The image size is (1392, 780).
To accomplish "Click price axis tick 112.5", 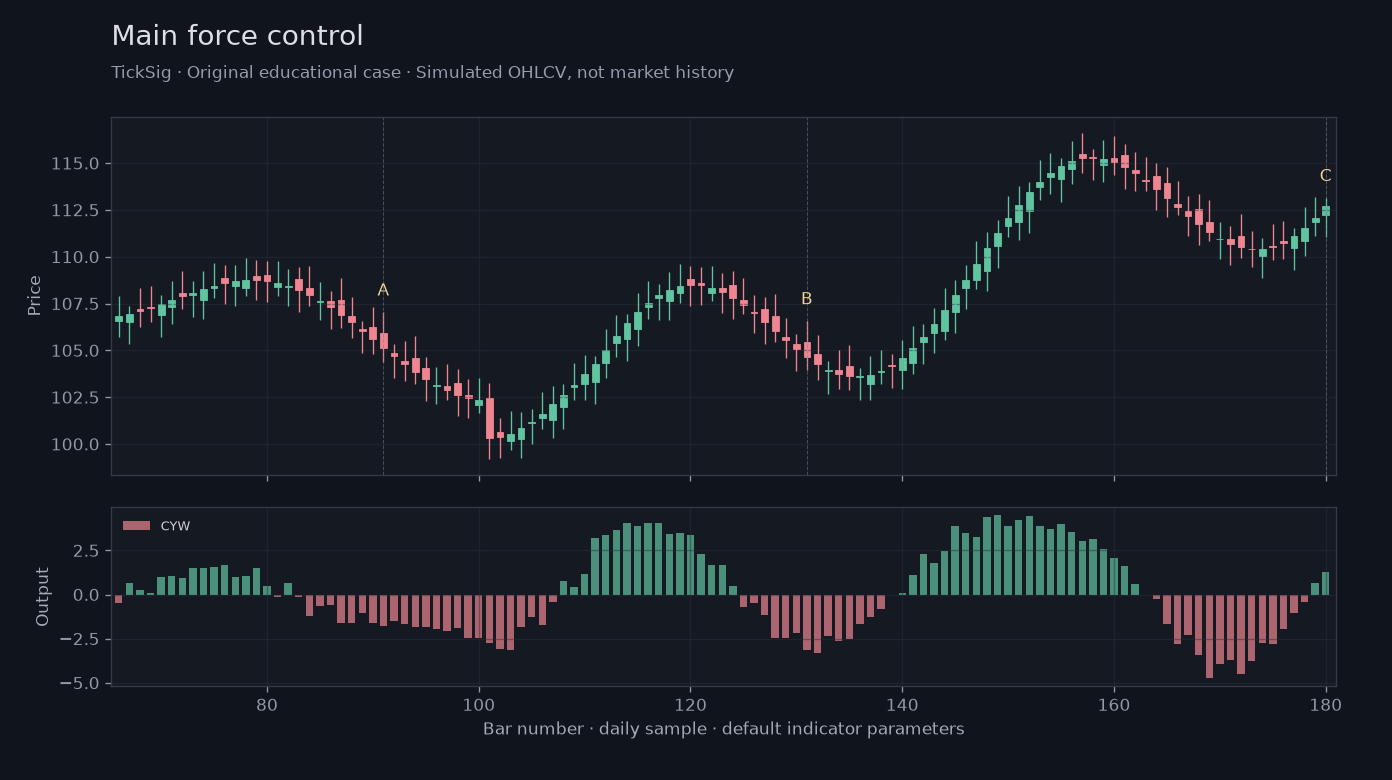I will coord(75,211).
